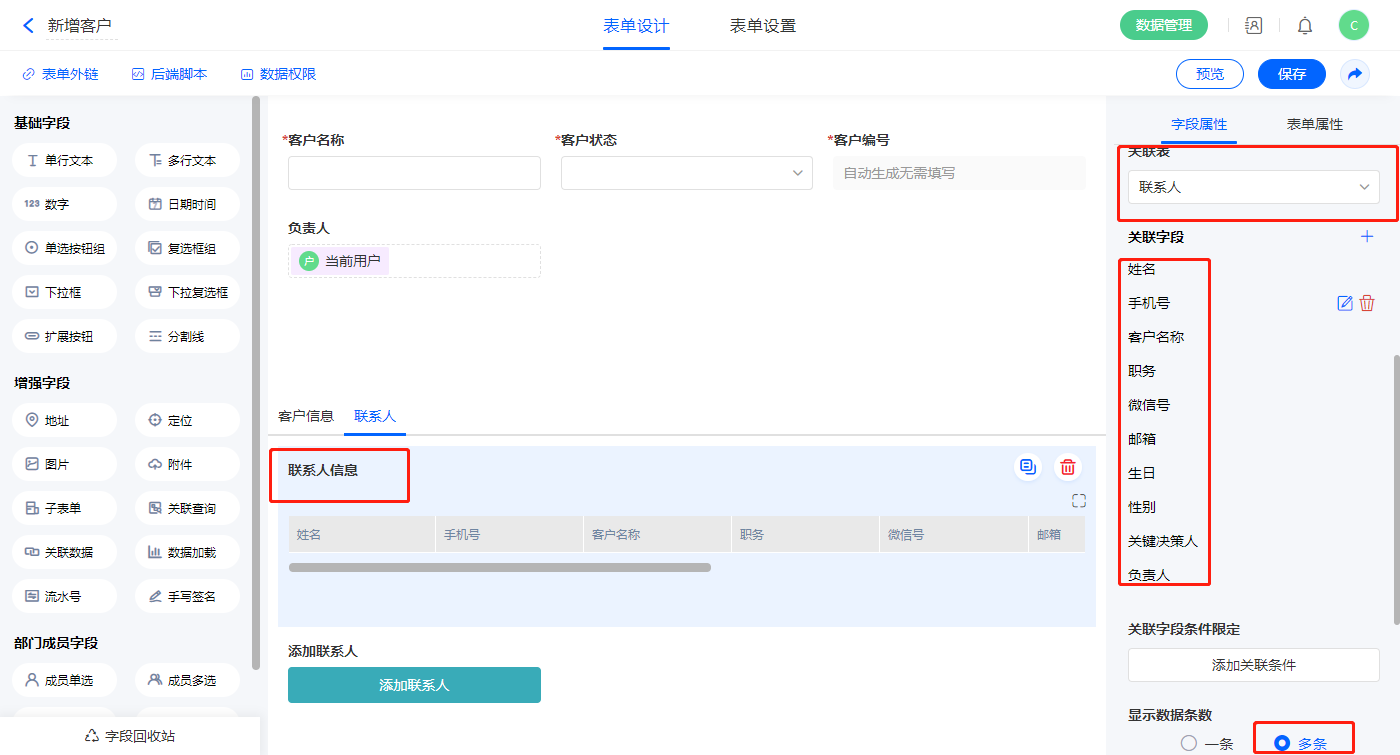The height and width of the screenshot is (755, 1400).
Task: Click the fullscreen expand icon above table
Action: click(x=1078, y=501)
